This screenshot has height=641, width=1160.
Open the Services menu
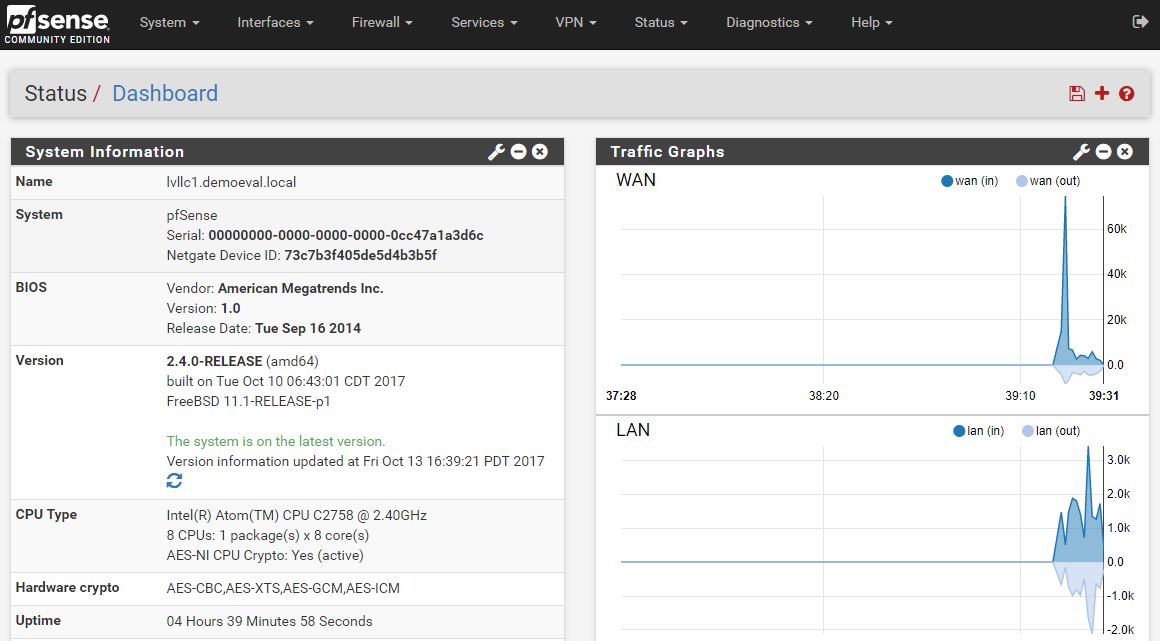click(484, 22)
